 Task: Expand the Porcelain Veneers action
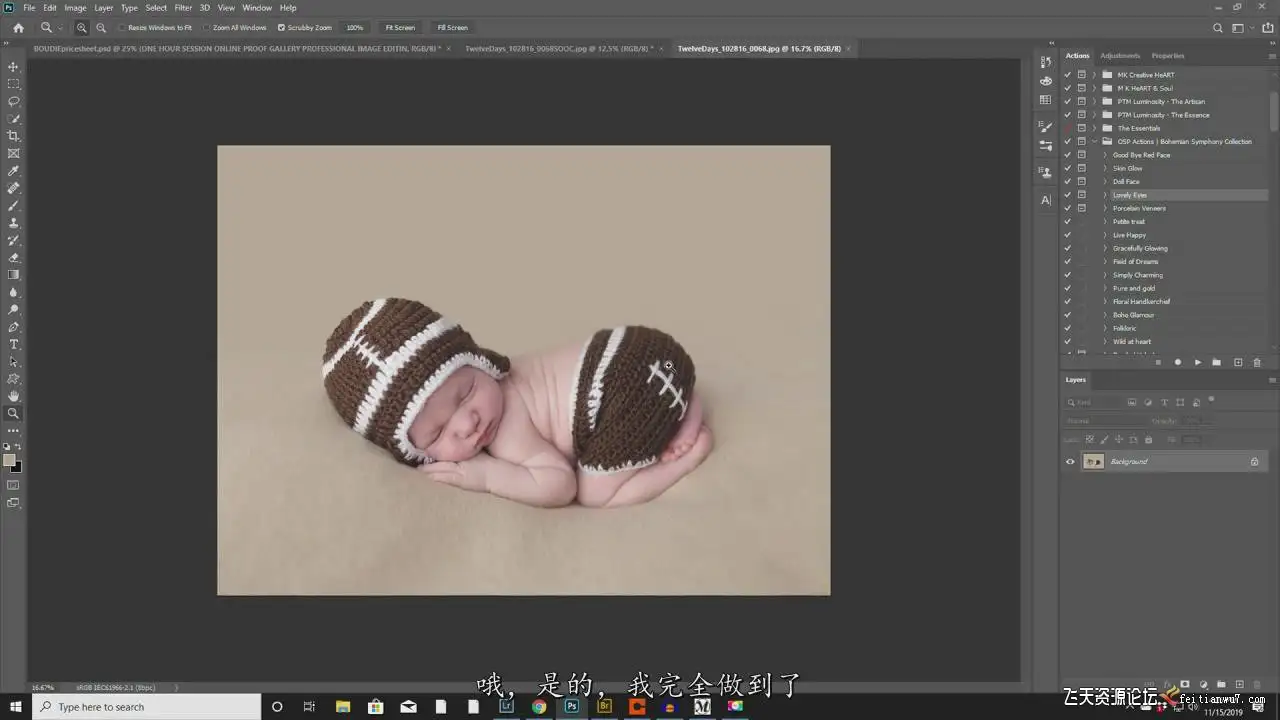[x=1105, y=208]
